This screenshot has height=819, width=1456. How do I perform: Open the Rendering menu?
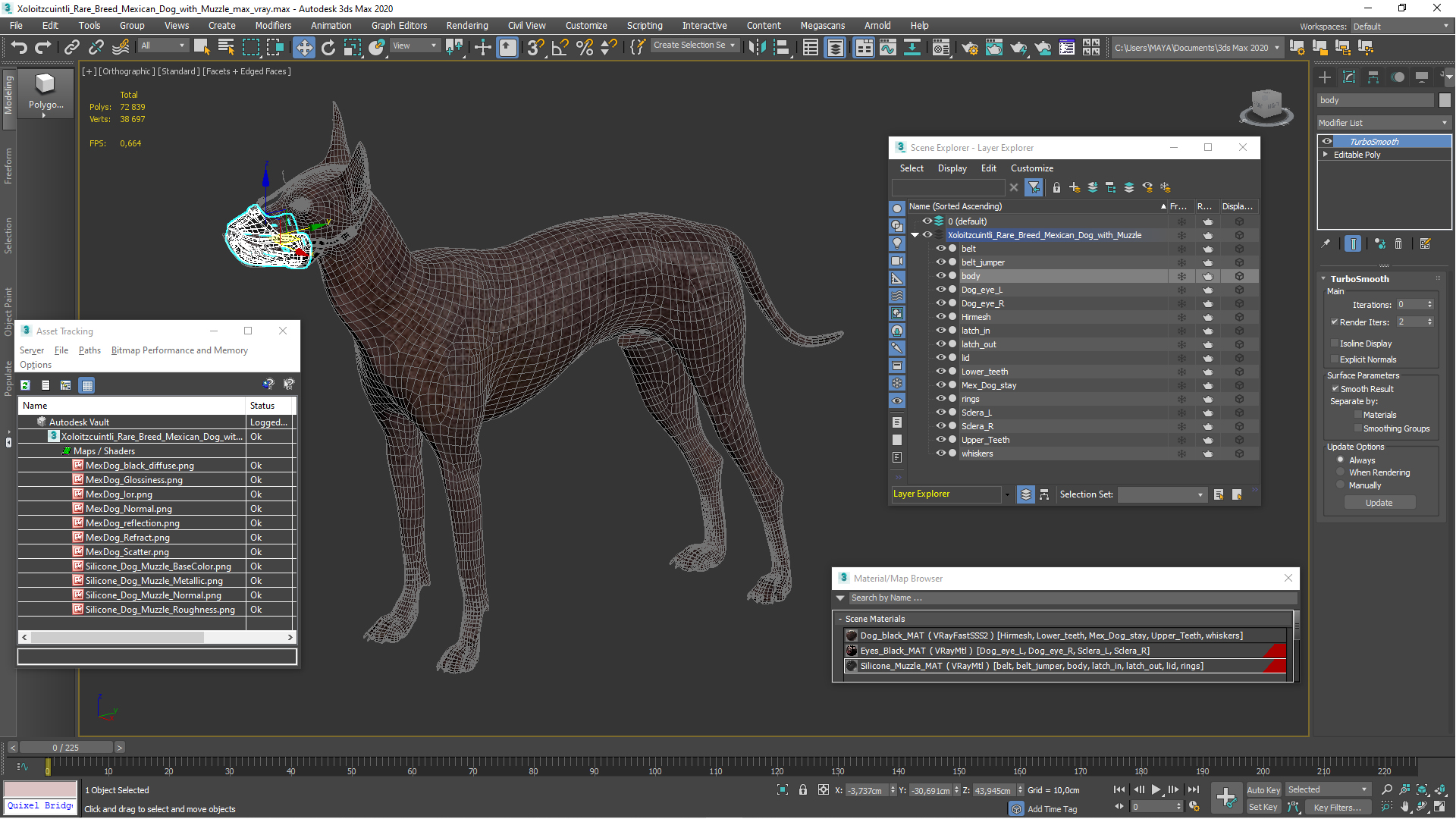466,25
